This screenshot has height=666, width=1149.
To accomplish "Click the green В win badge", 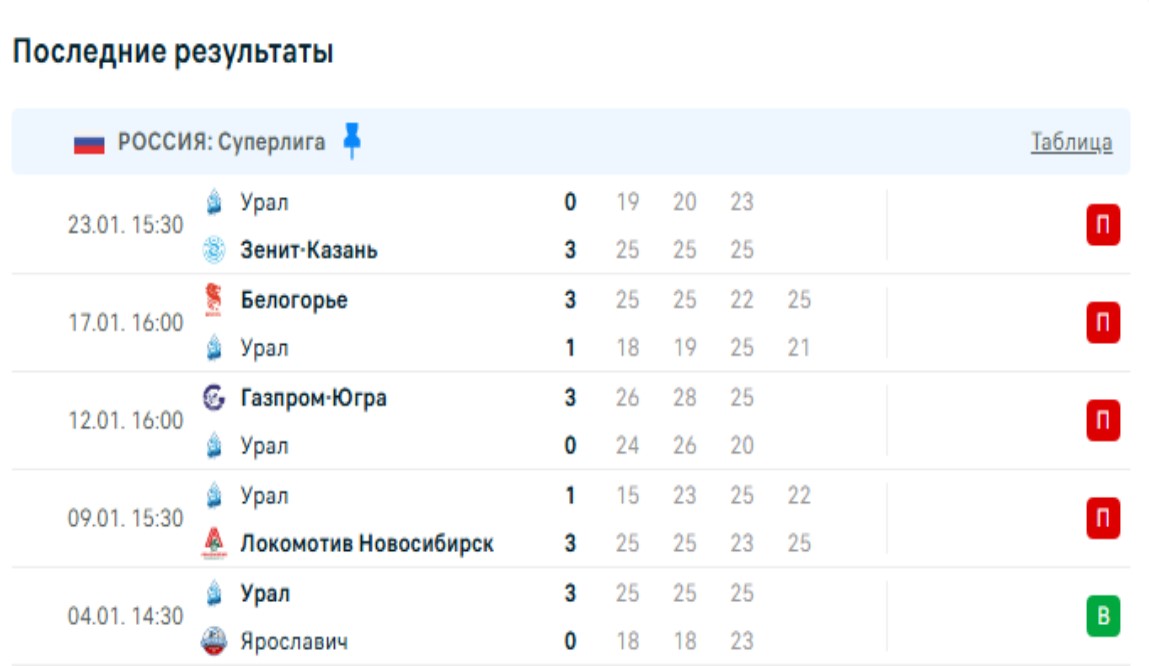I will click(1103, 617).
